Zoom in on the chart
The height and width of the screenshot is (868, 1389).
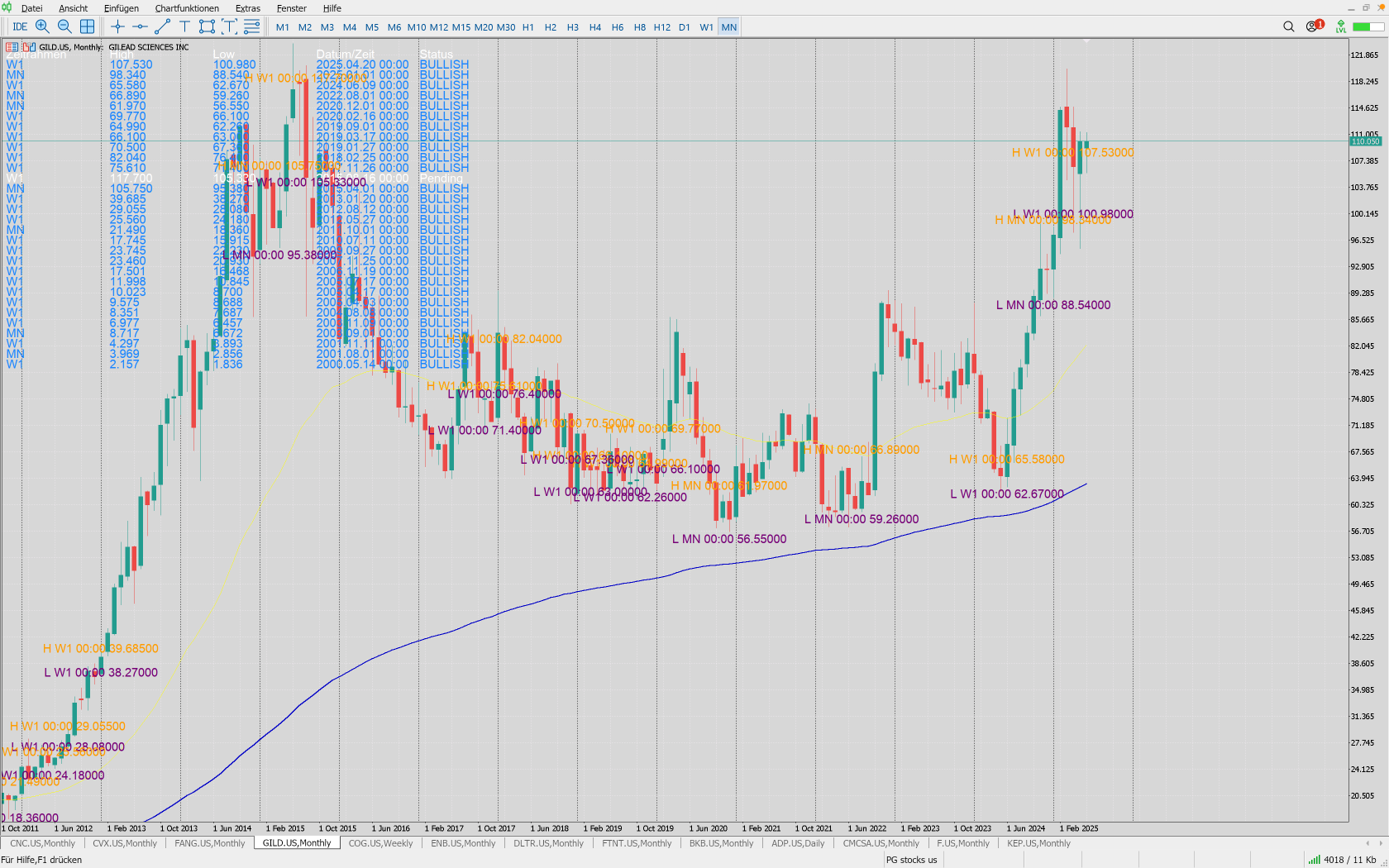42,27
